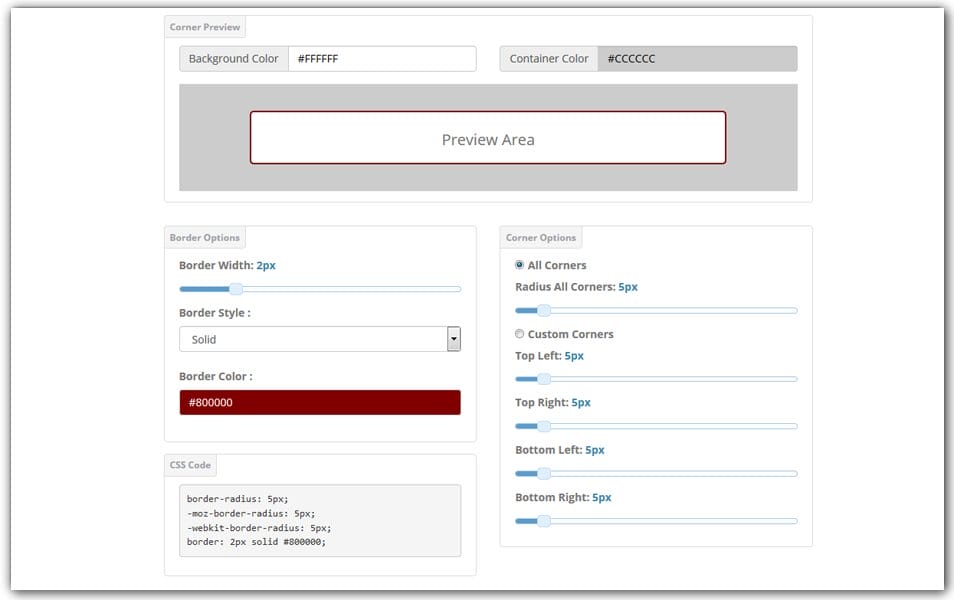The width and height of the screenshot is (954, 600).
Task: Open the Border Style dropdown arrow
Action: tap(453, 339)
